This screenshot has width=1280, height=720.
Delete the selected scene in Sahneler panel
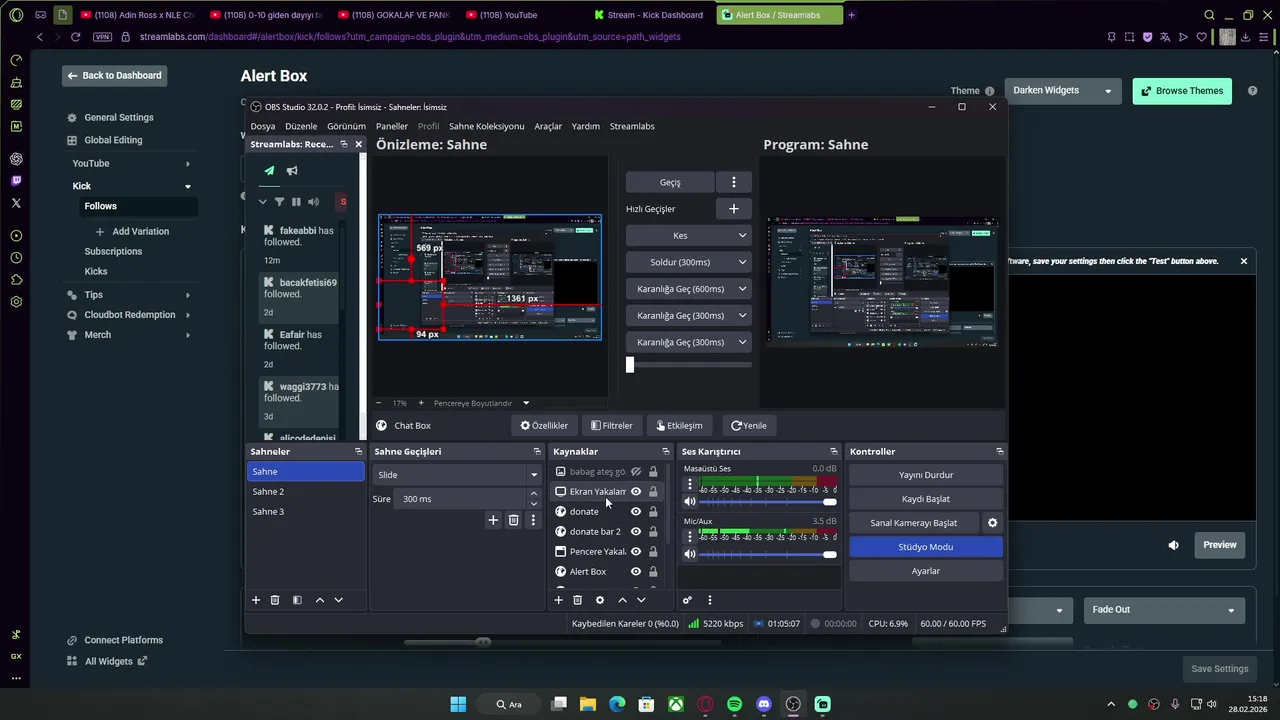[x=275, y=600]
